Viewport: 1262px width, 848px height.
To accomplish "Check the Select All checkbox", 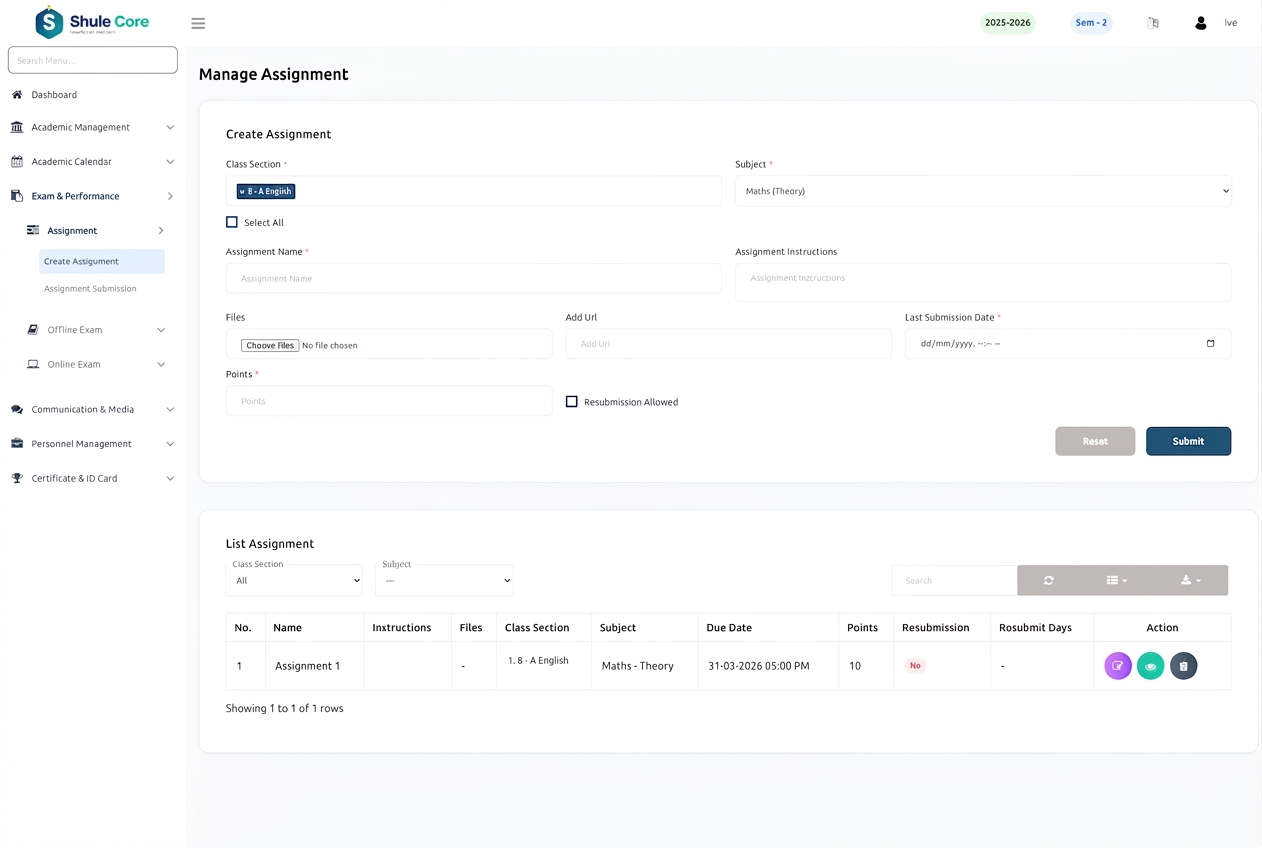I will coord(232,222).
